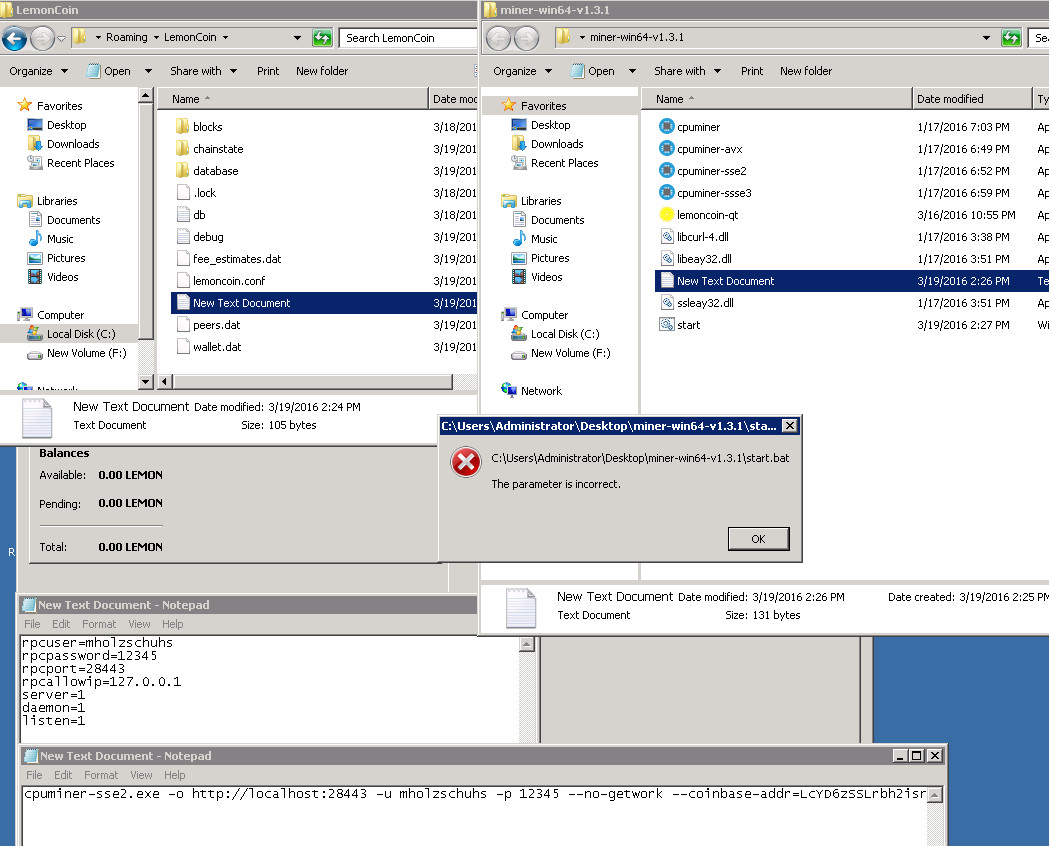
Task: Maximize the lower Notepad window
Action: pos(917,756)
